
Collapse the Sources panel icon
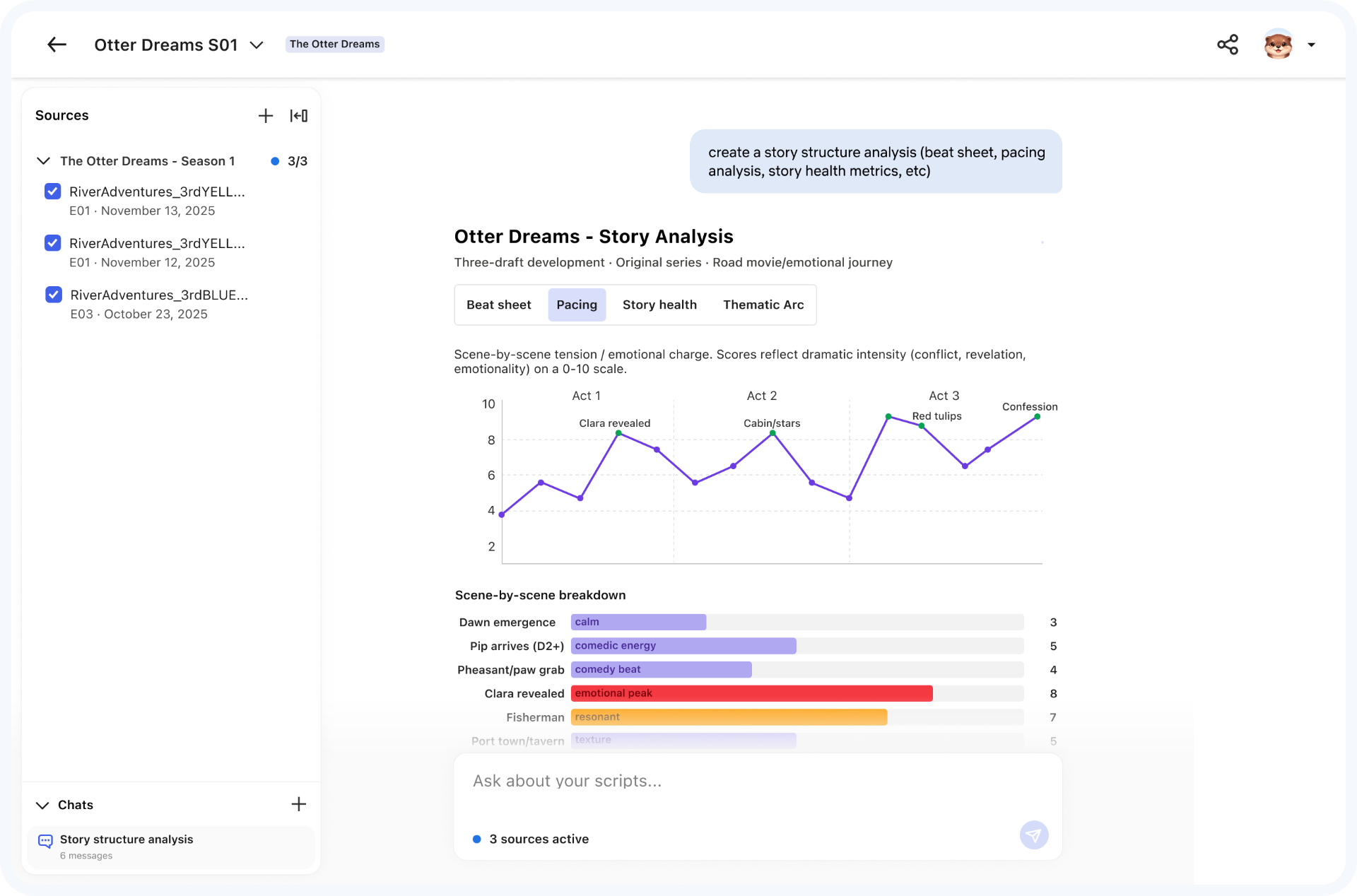[299, 116]
